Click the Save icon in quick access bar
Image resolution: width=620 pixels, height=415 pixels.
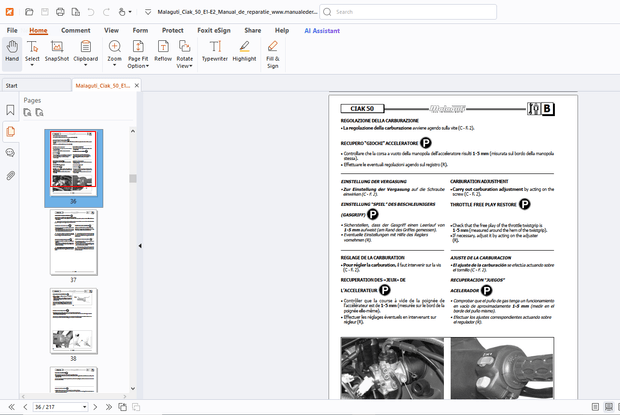pyautogui.click(x=45, y=12)
